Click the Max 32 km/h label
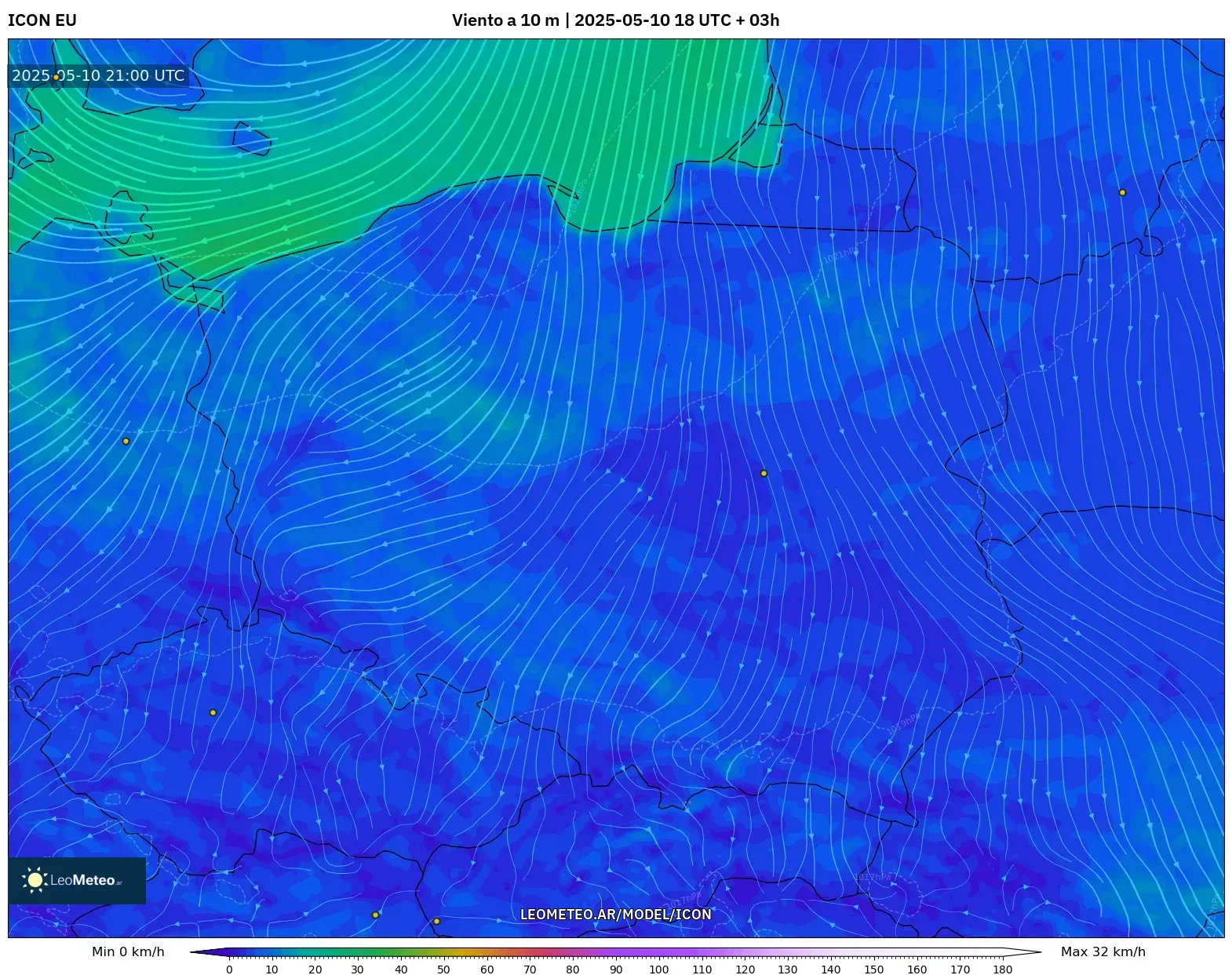 point(1103,951)
